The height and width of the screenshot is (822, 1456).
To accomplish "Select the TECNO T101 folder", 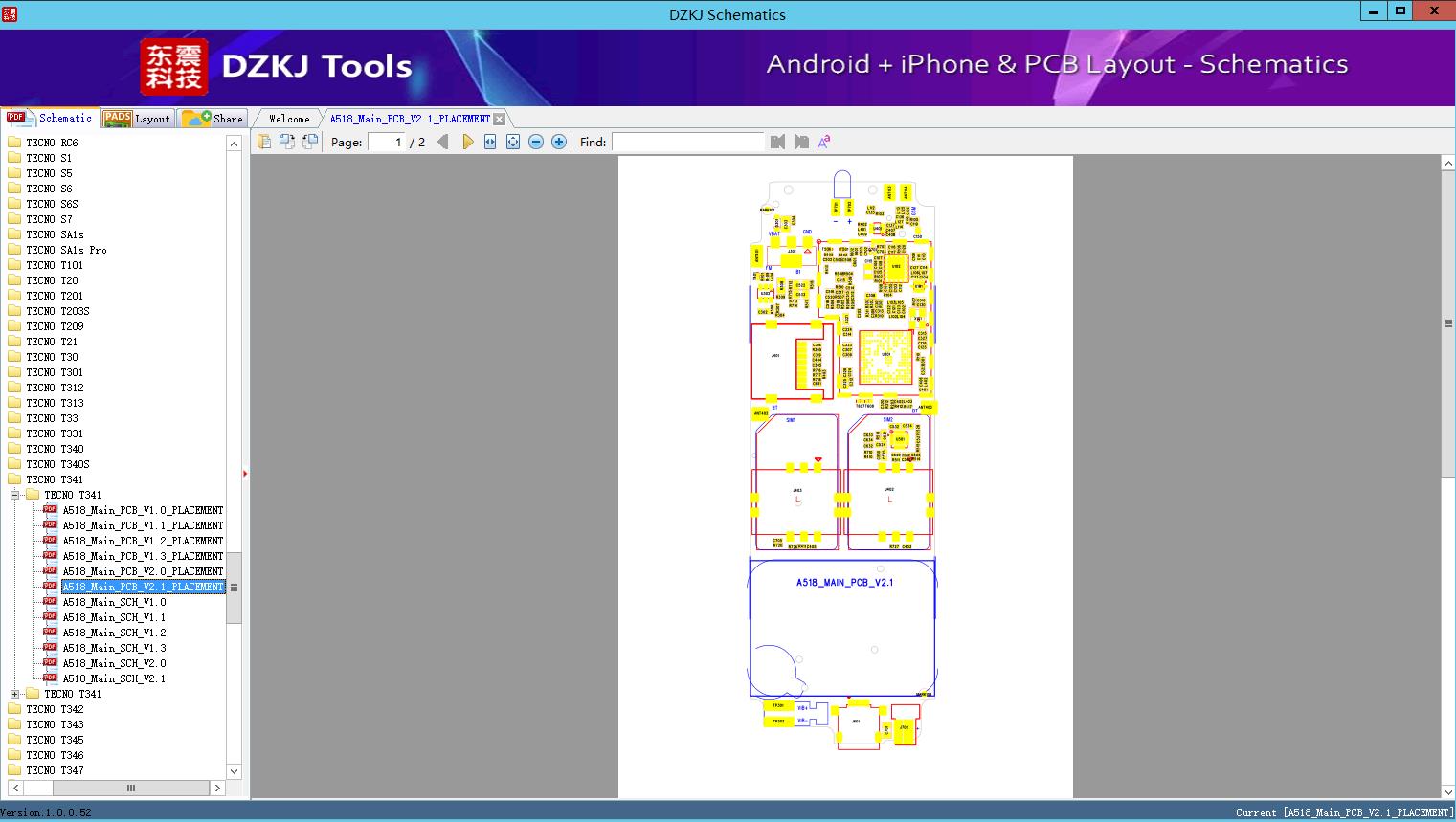I will tap(55, 265).
